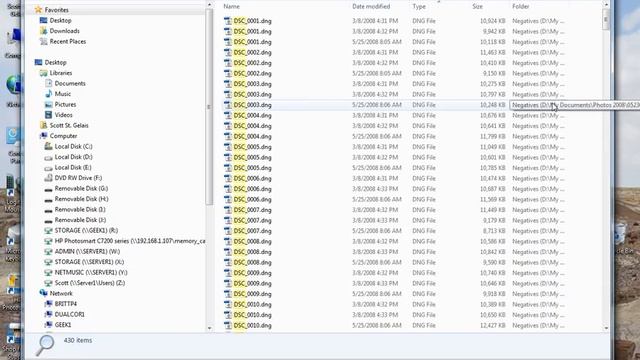Click the Desktop icon under Favorites

pos(44,20)
